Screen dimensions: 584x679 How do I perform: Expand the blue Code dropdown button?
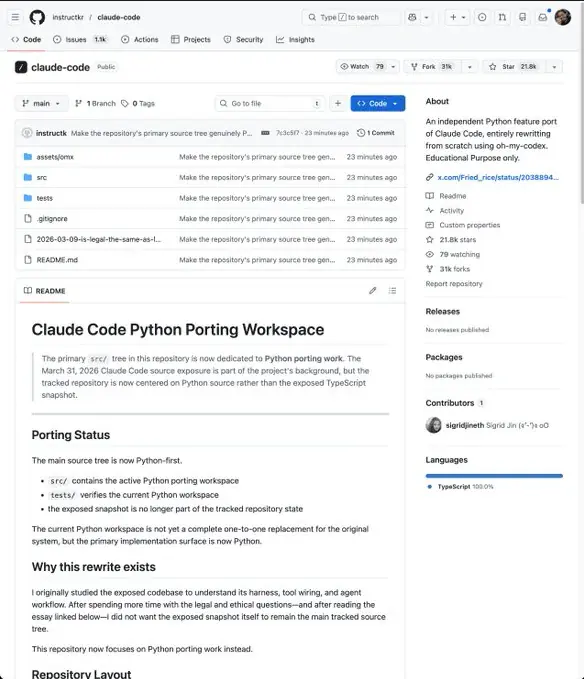(378, 103)
